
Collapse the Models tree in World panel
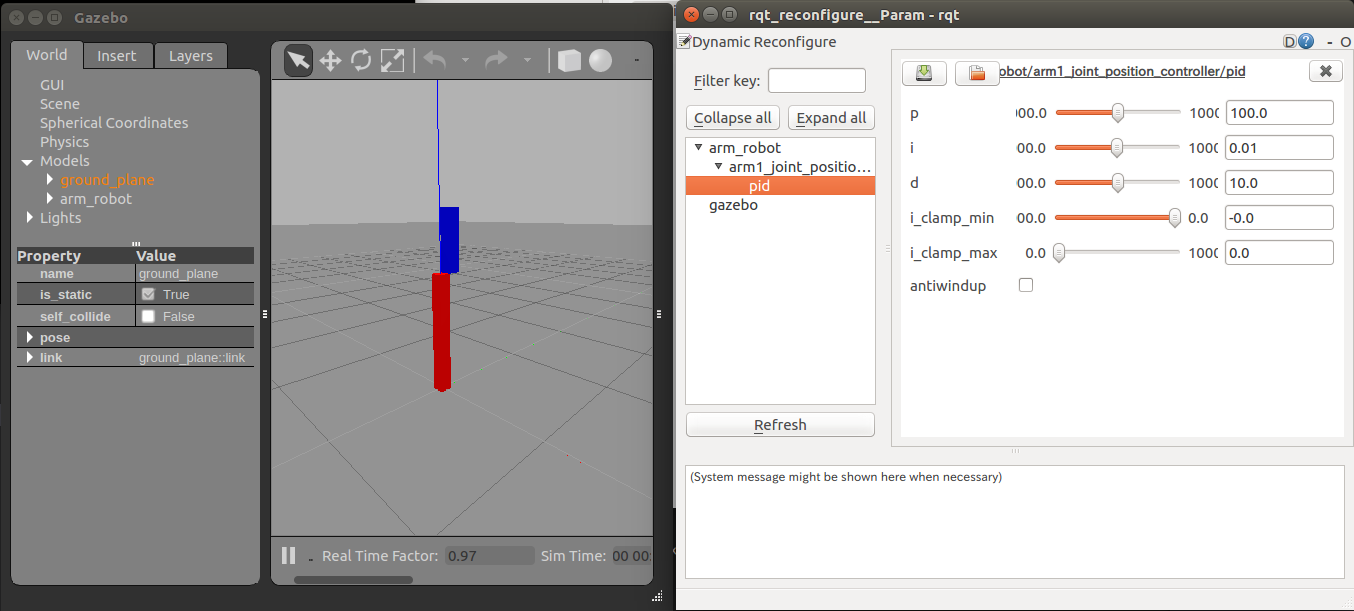click(27, 160)
